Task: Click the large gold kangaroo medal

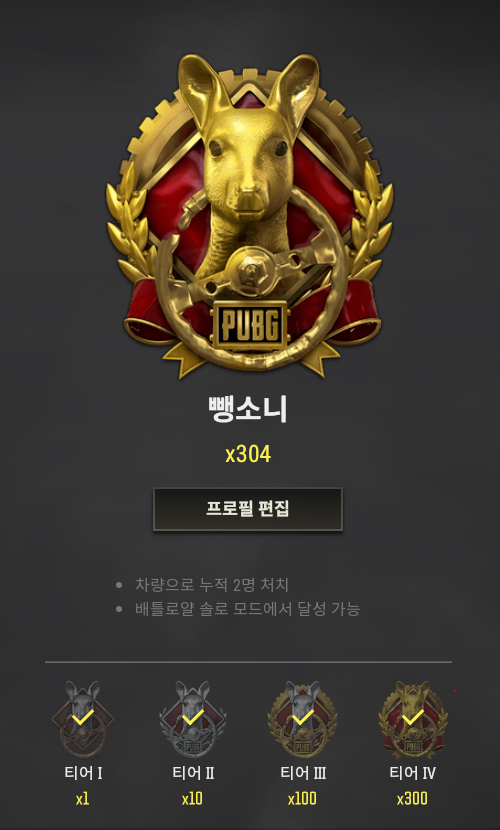Action: [249, 216]
